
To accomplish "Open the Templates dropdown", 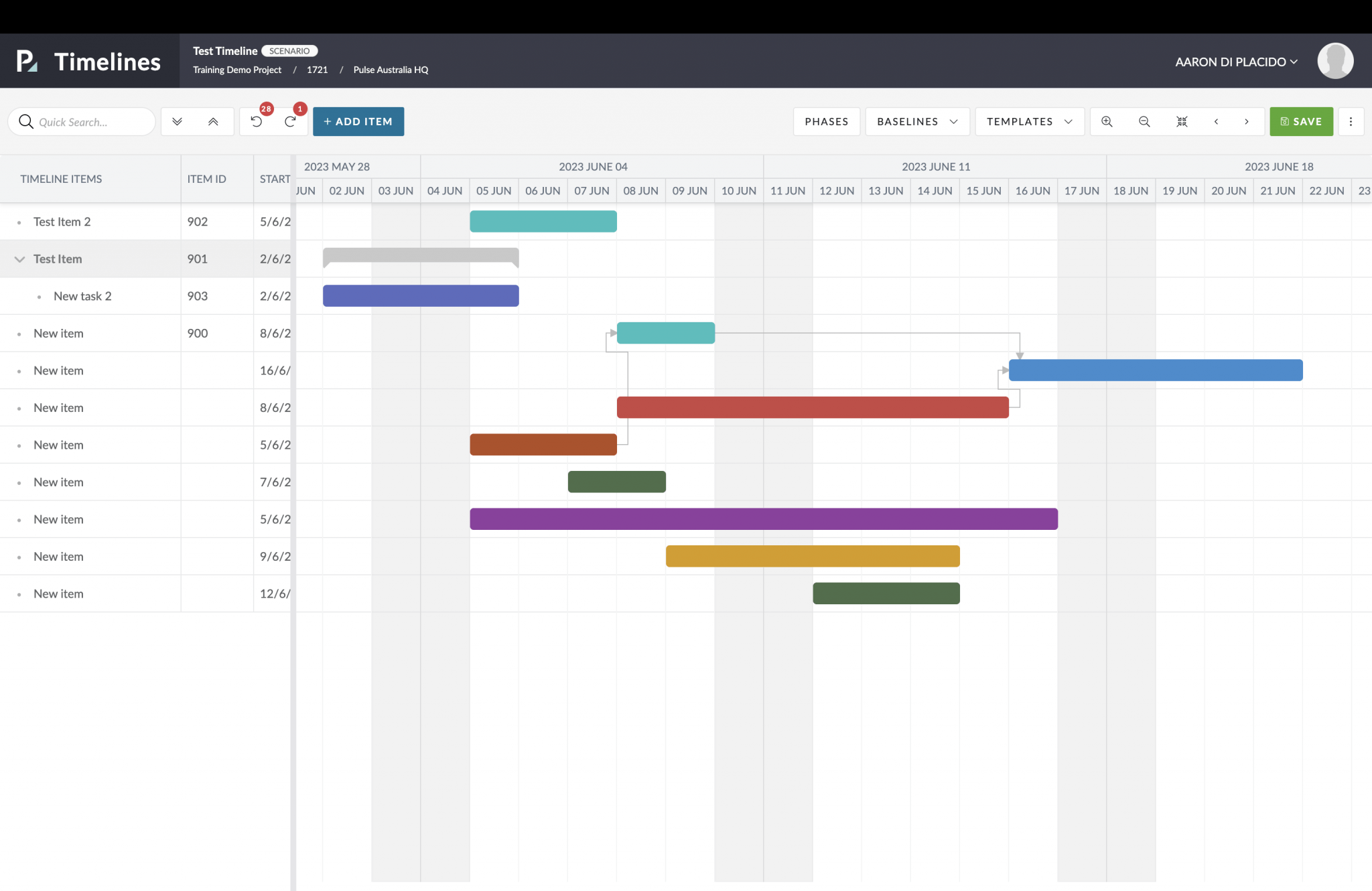I will (x=1028, y=121).
